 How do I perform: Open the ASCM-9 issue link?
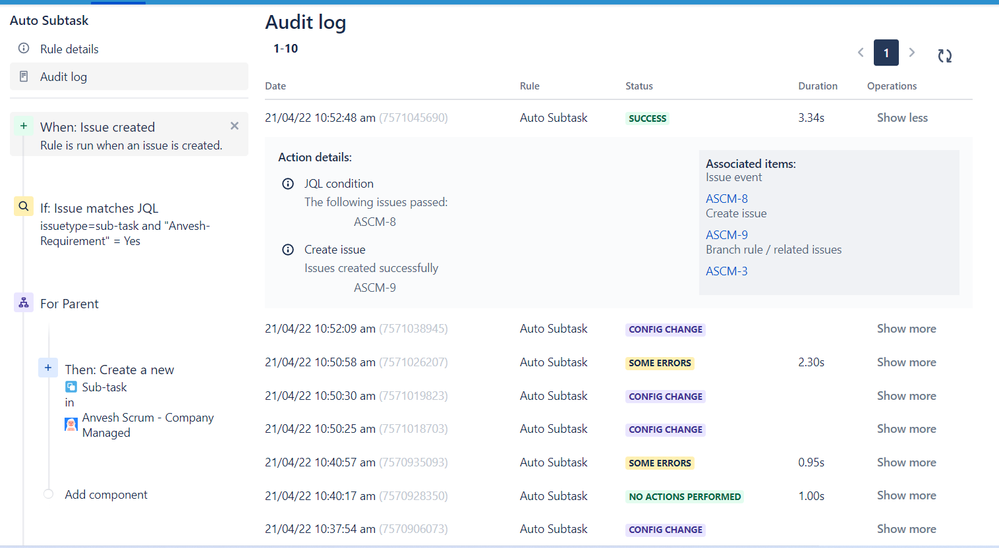[726, 235]
